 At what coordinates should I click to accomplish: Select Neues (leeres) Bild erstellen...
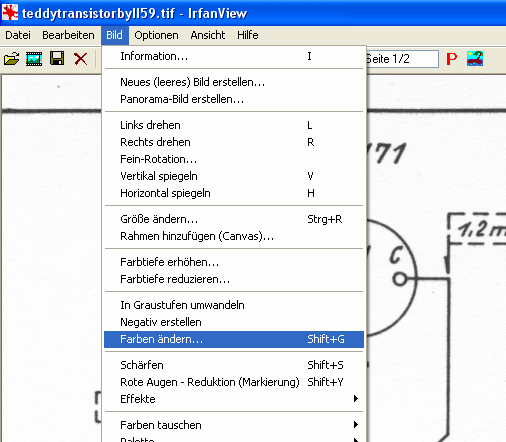[234, 82]
